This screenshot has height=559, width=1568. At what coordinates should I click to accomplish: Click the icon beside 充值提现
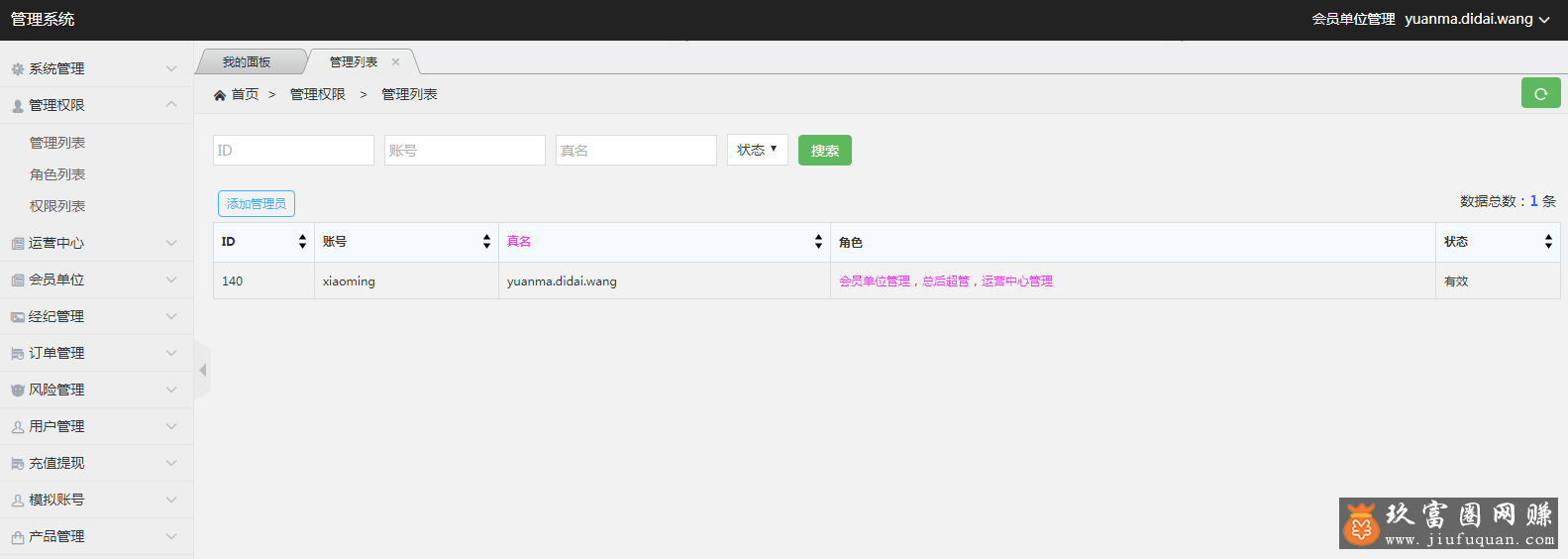coord(18,464)
